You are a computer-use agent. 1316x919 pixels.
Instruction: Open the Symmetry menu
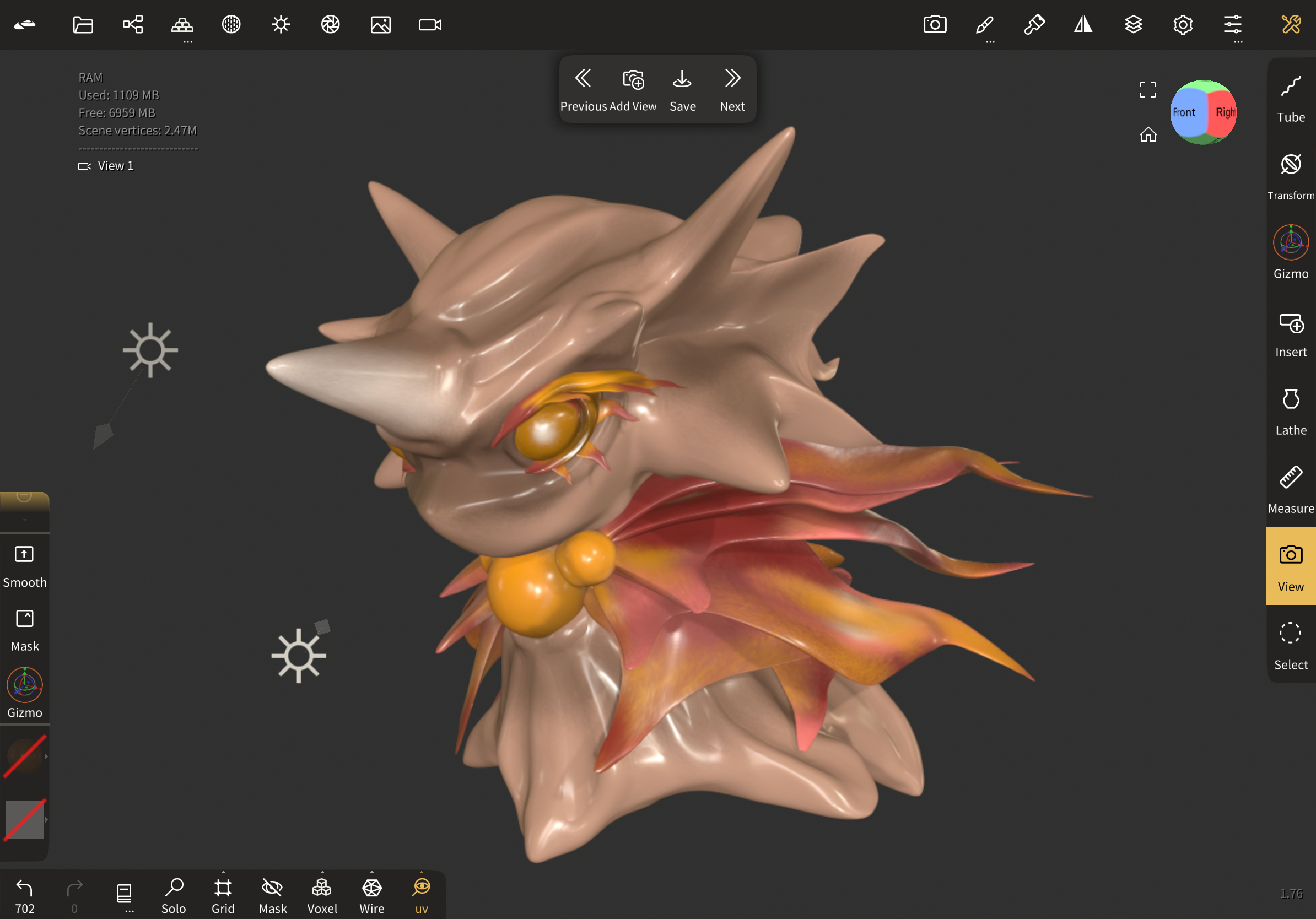(1083, 25)
